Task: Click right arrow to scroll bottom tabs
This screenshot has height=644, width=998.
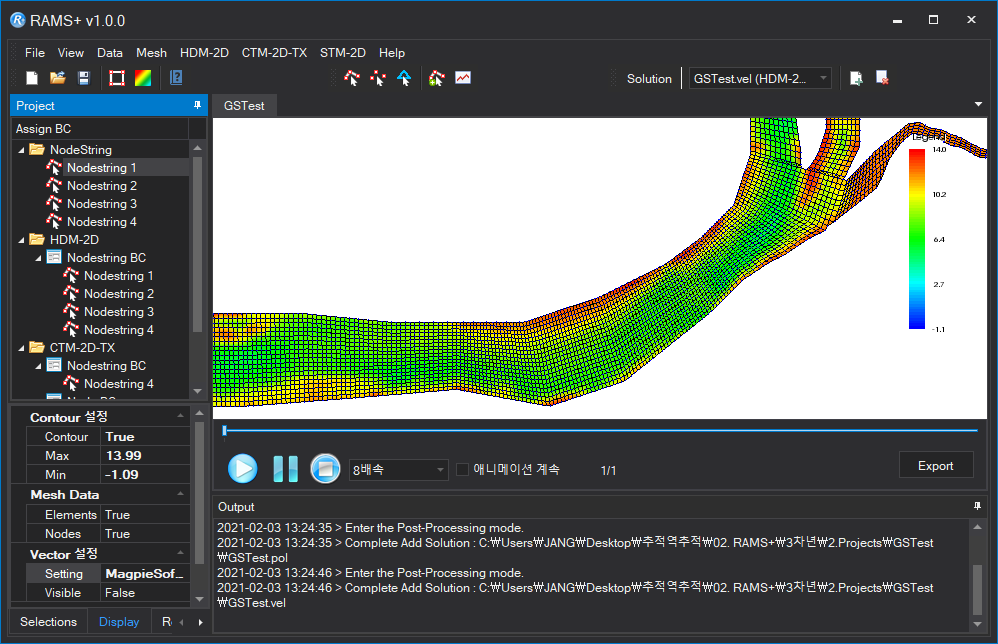Action: [200, 622]
